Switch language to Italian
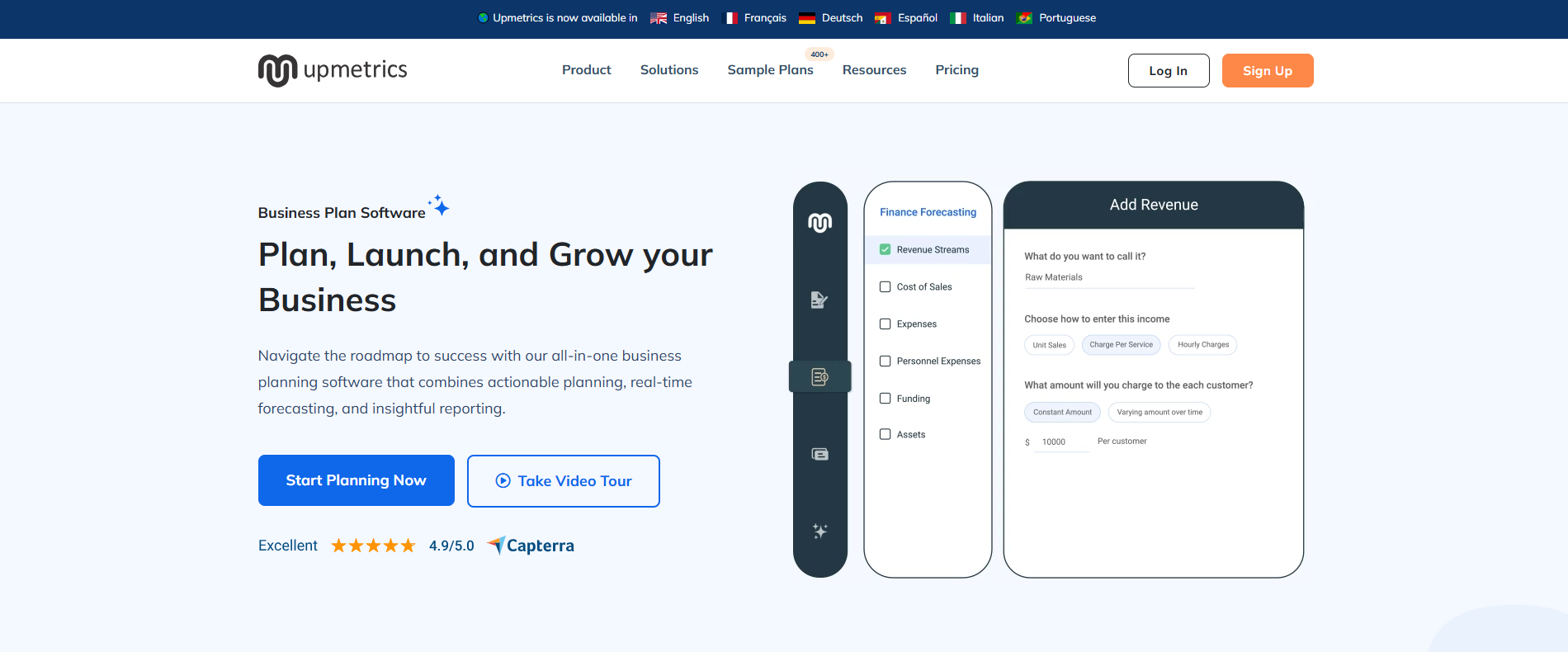This screenshot has height=652, width=1568. click(x=988, y=18)
